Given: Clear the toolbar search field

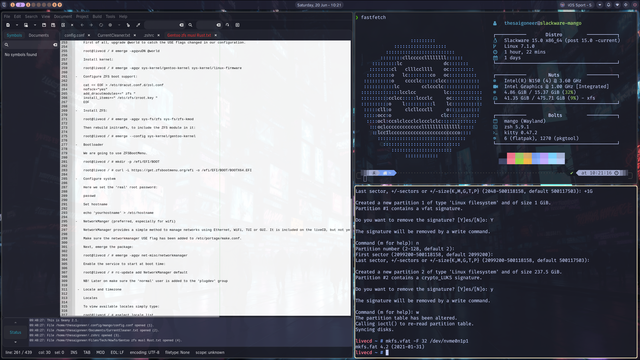Looking at the screenshot, I should pos(182,25).
